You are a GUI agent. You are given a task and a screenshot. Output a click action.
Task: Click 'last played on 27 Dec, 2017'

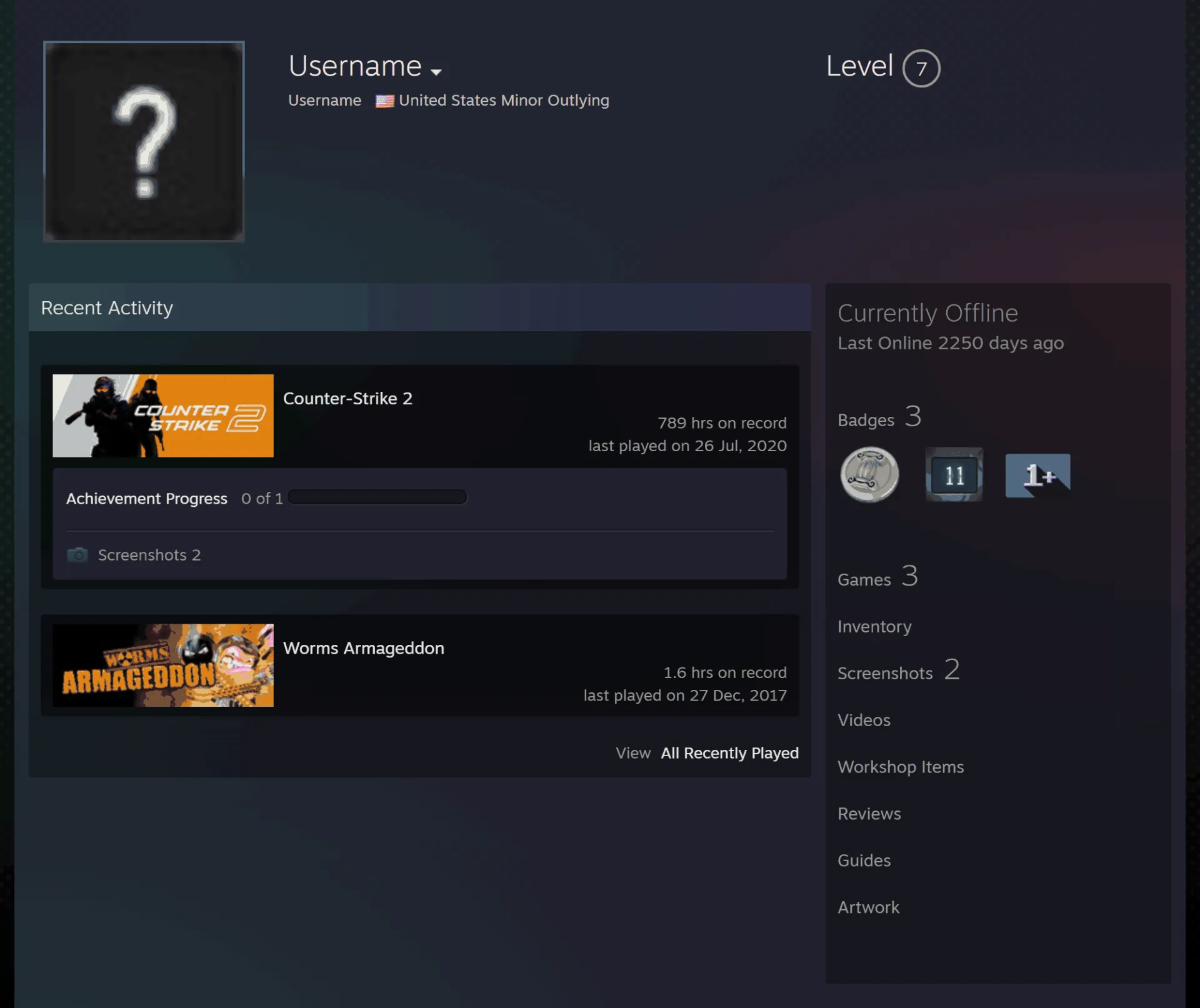685,696
